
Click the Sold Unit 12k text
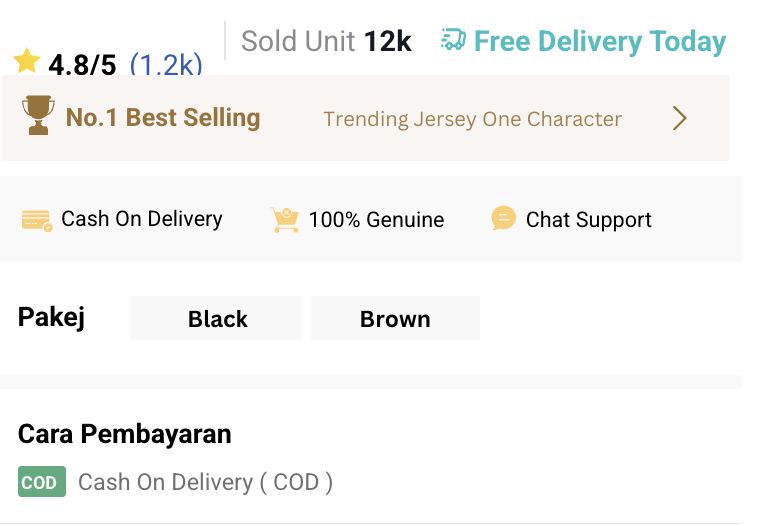click(x=326, y=41)
